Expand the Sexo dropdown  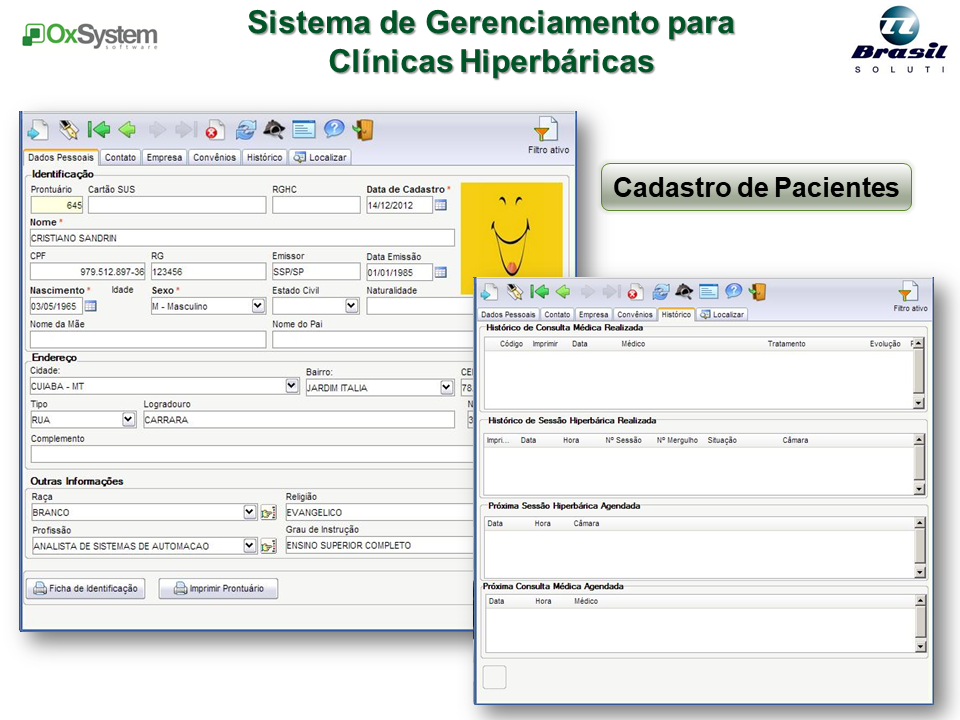[x=258, y=306]
